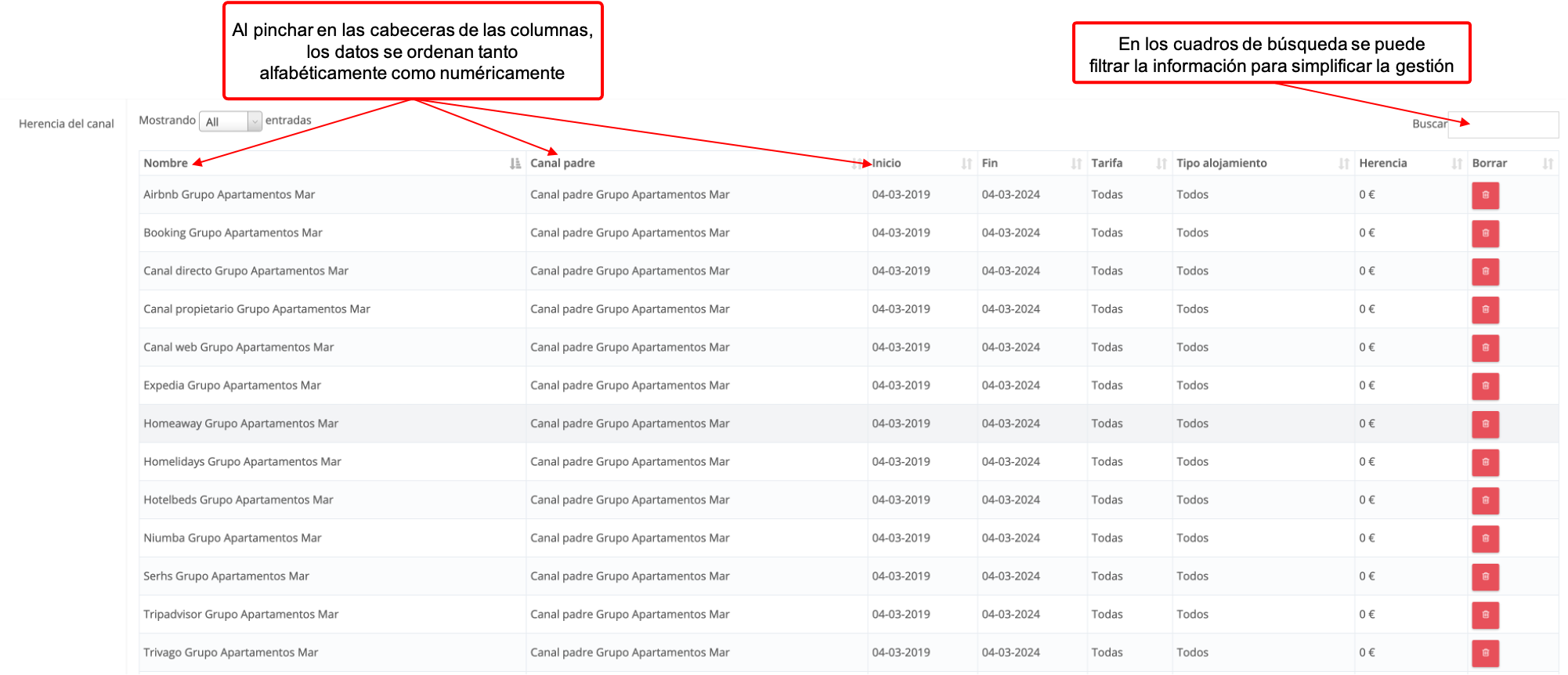
Task: Delete the Airbnb Grupo Apartamentos Mar row
Action: point(1485,195)
